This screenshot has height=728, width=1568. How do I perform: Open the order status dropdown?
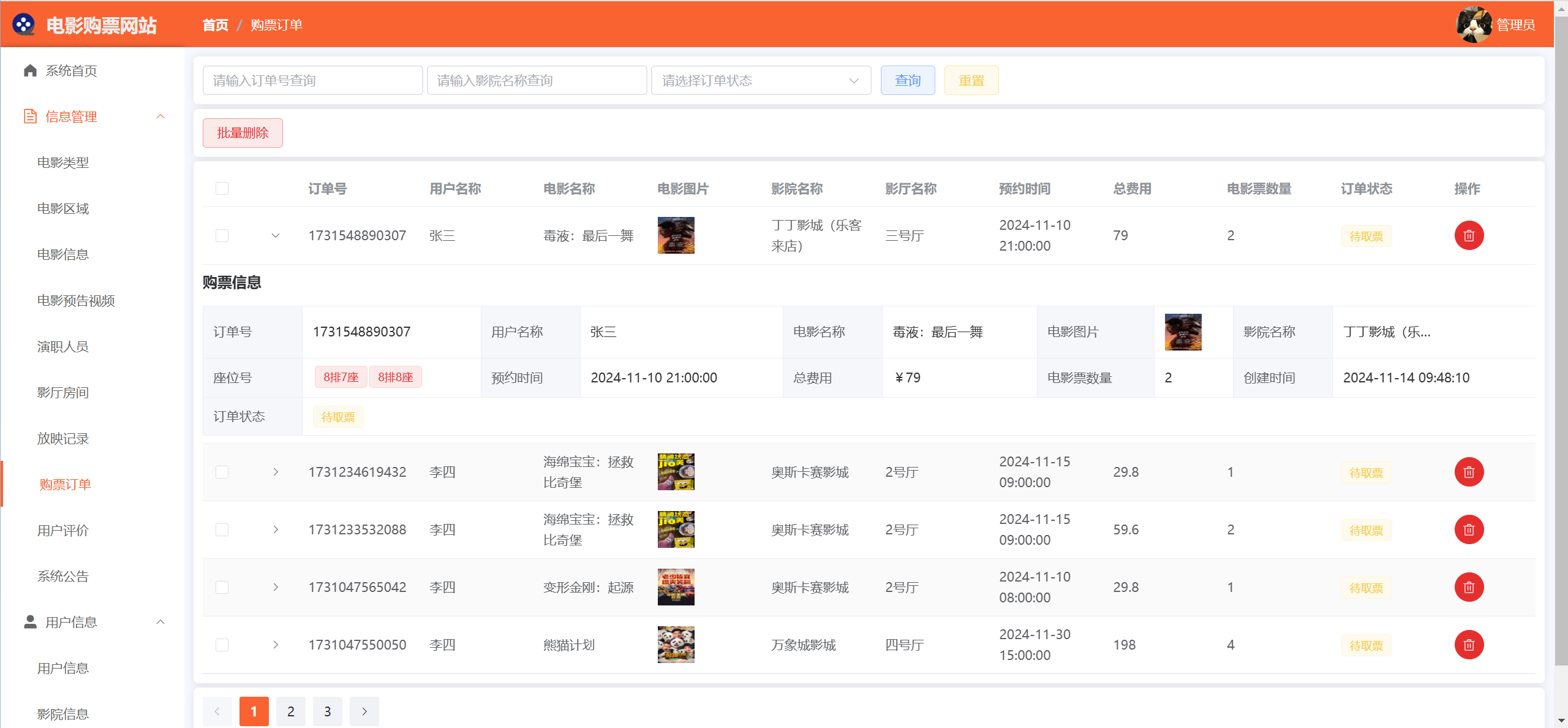[x=760, y=80]
